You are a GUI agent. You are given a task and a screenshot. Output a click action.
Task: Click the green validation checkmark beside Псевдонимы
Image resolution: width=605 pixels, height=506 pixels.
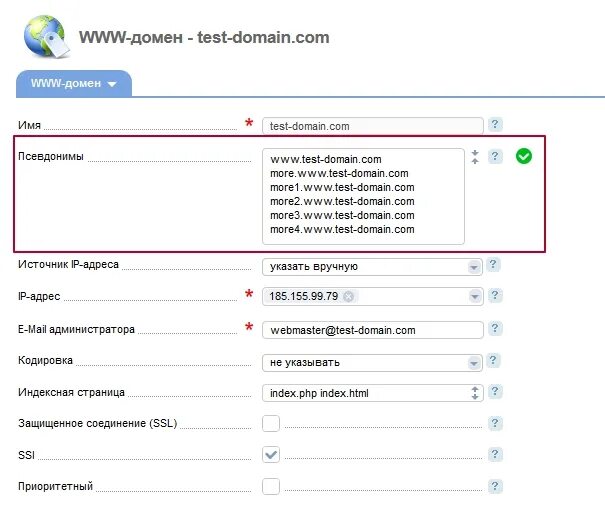[x=524, y=156]
